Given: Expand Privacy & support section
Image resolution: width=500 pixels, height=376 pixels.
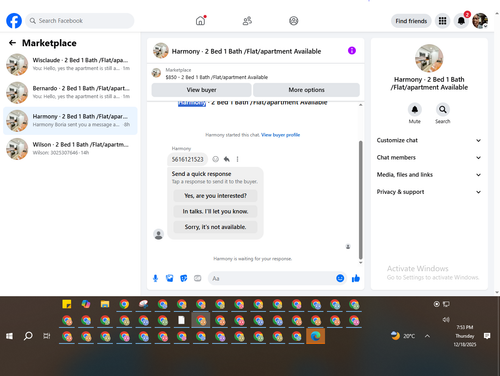Looking at the screenshot, I should [x=429, y=192].
